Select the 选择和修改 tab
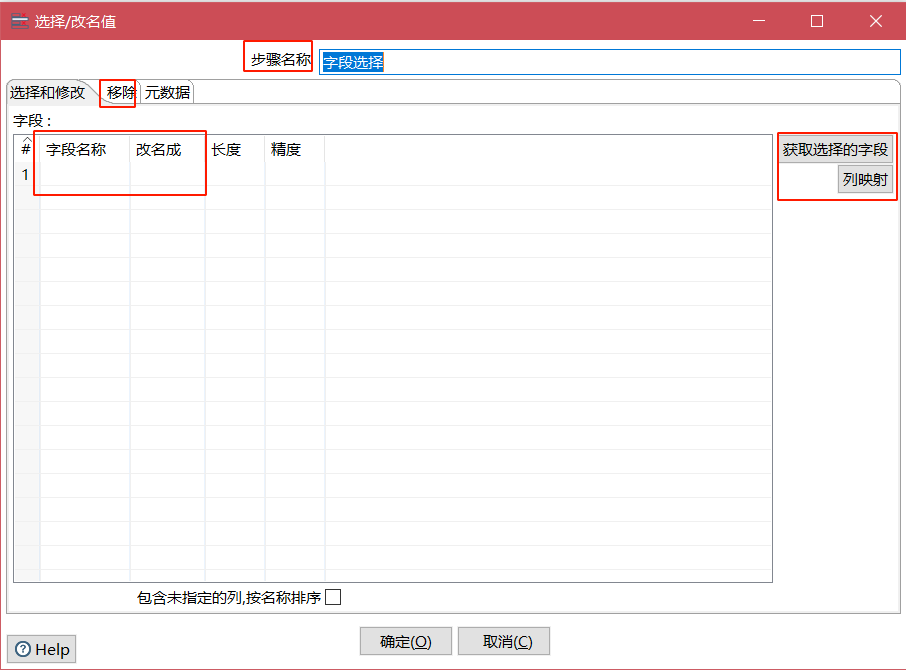Viewport: 906px width, 670px height. (x=48, y=93)
